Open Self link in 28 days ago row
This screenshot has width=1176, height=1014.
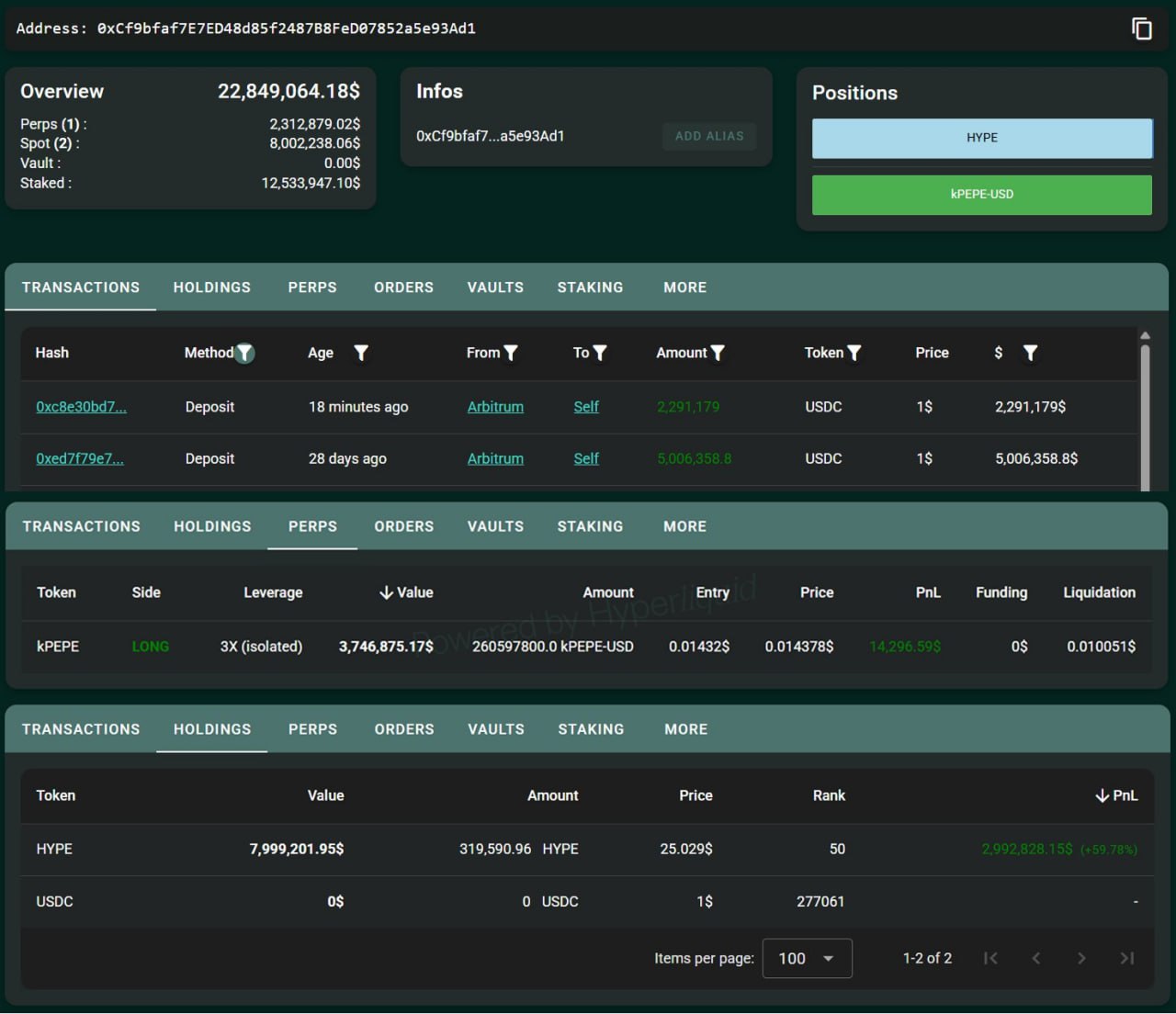(x=586, y=458)
